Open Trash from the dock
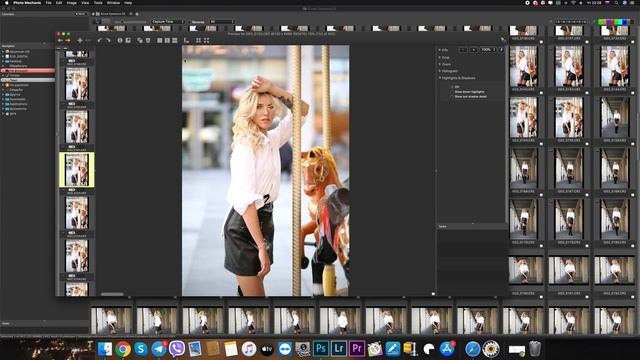The image size is (640, 360). pos(535,349)
